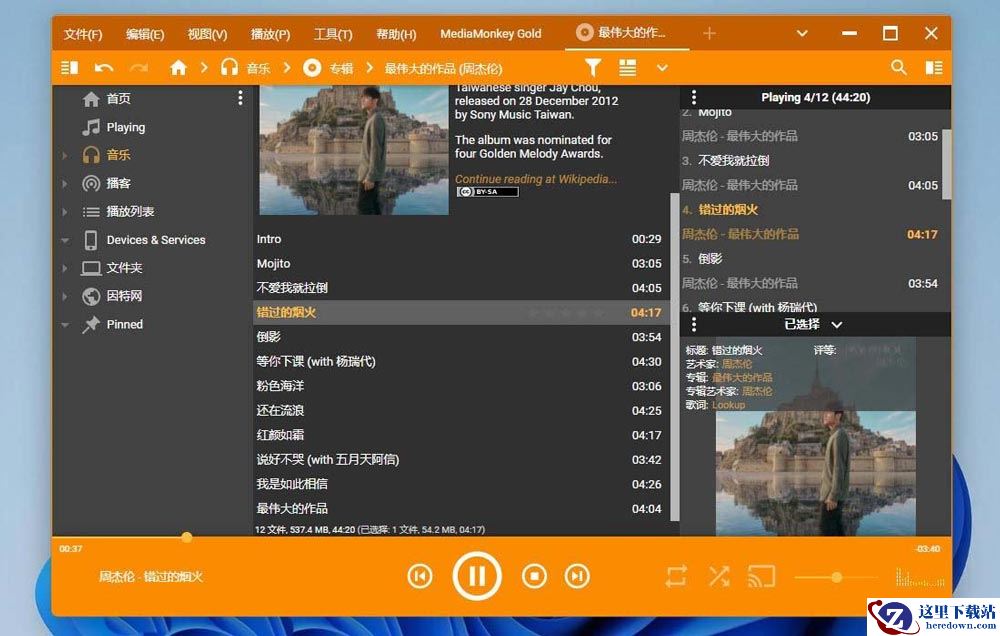
Task: Switch to the 最伟大的作品 tab
Action: (x=630, y=33)
